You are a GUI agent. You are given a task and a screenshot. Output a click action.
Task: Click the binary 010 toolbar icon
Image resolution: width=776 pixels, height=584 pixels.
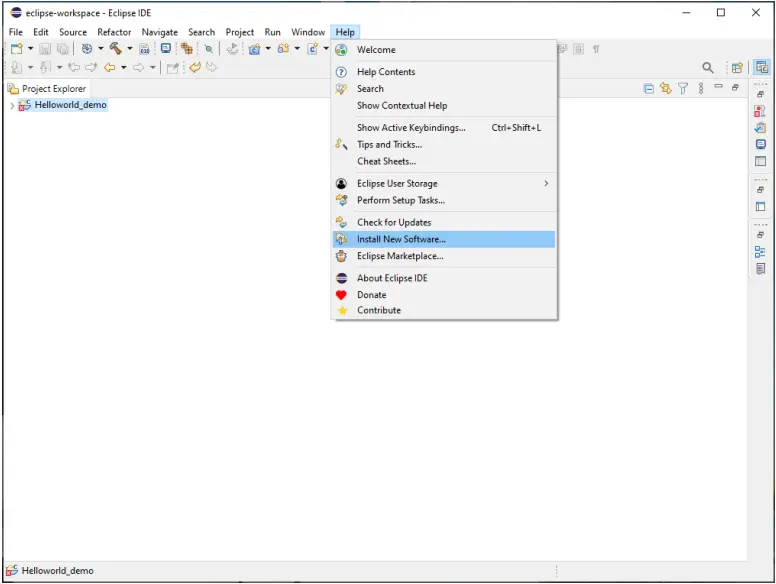click(x=144, y=49)
